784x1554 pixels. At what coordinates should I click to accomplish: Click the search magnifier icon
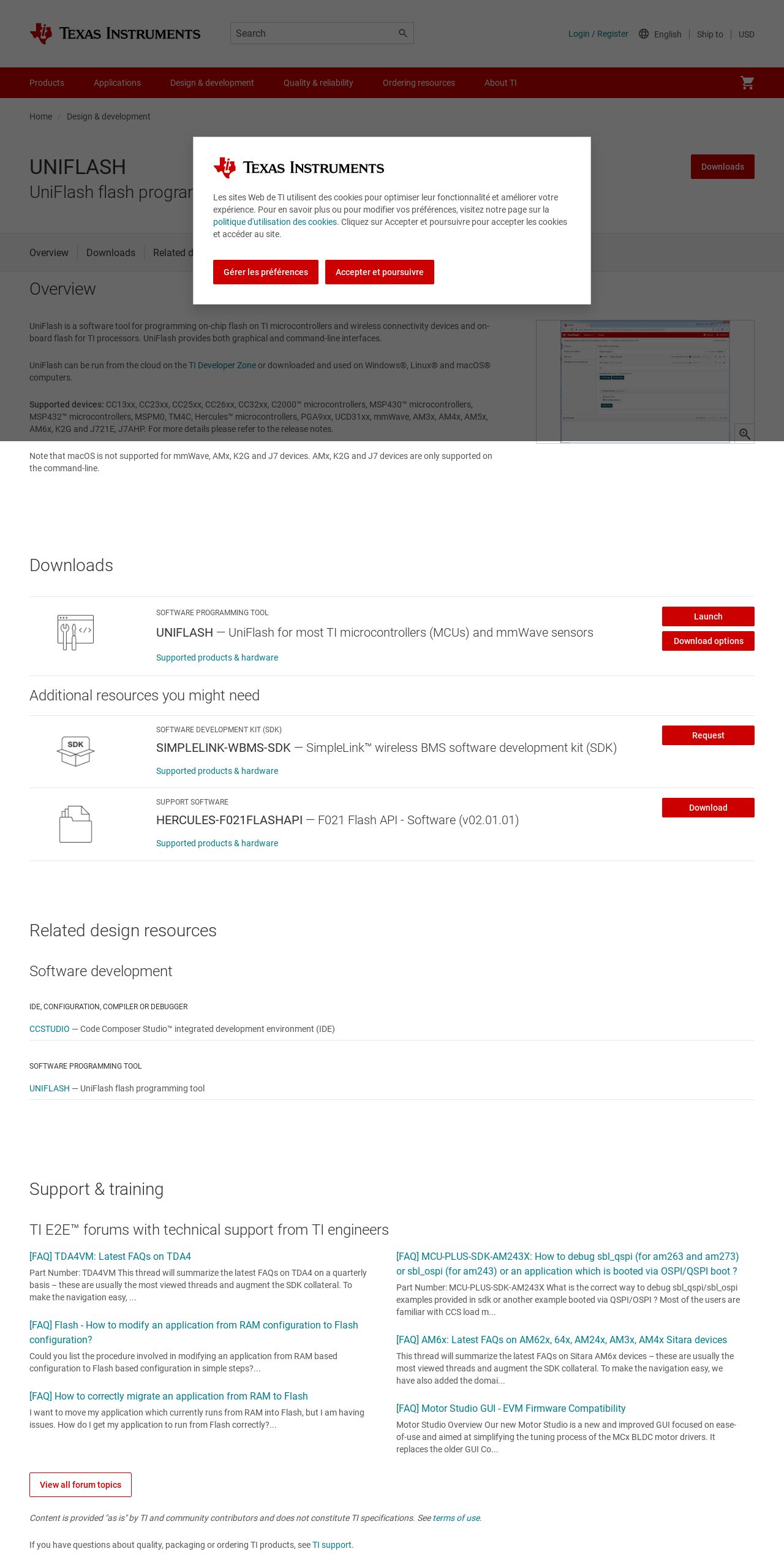click(x=402, y=33)
